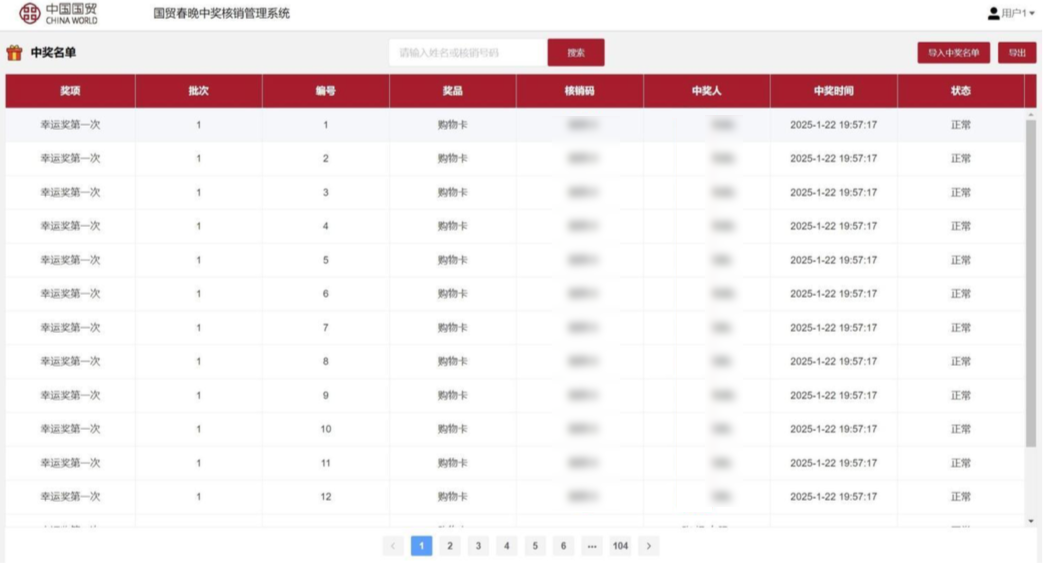The image size is (1046, 566).
Task: Click the gift icon beside 中奖名单
Action: 14,53
